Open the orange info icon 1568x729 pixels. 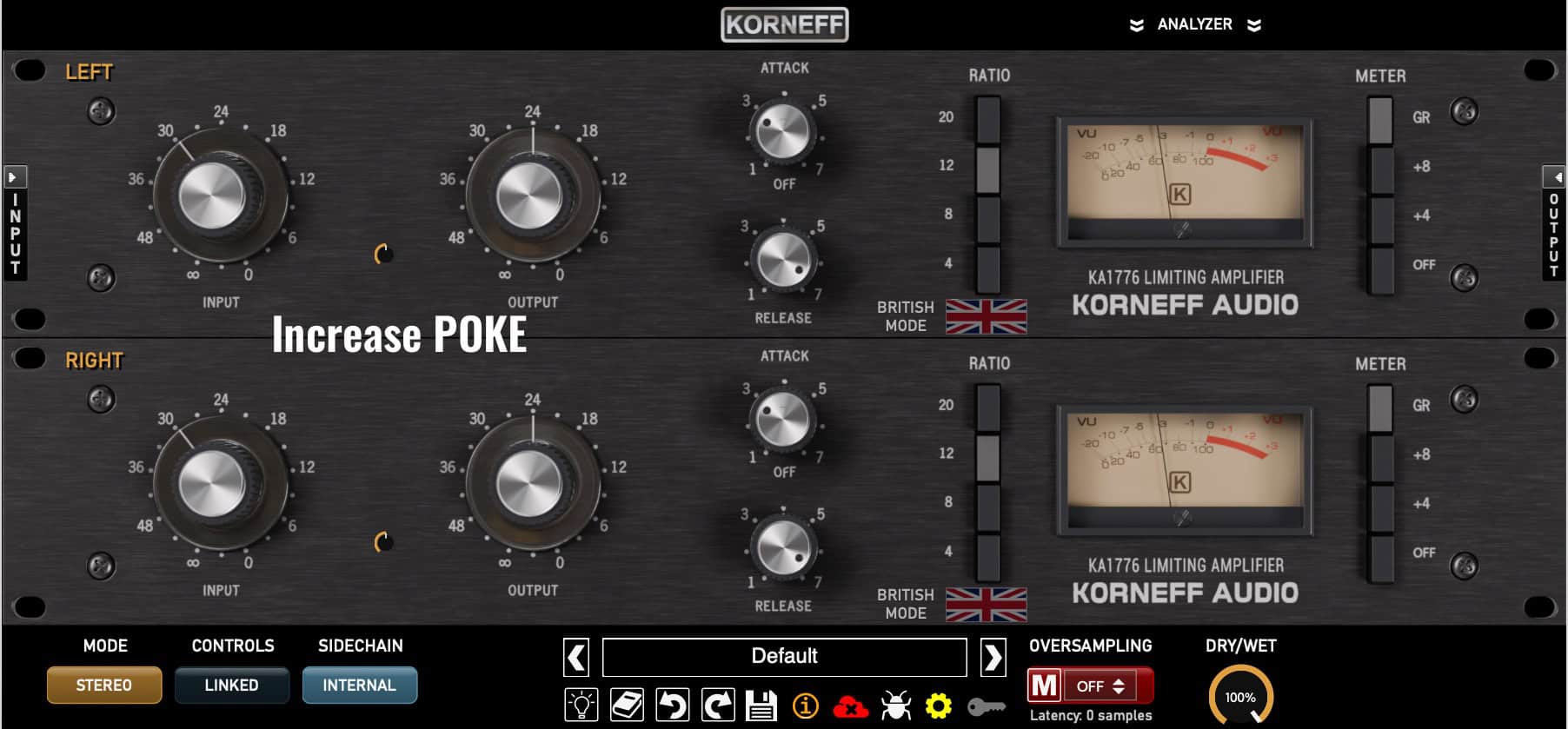pyautogui.click(x=806, y=706)
